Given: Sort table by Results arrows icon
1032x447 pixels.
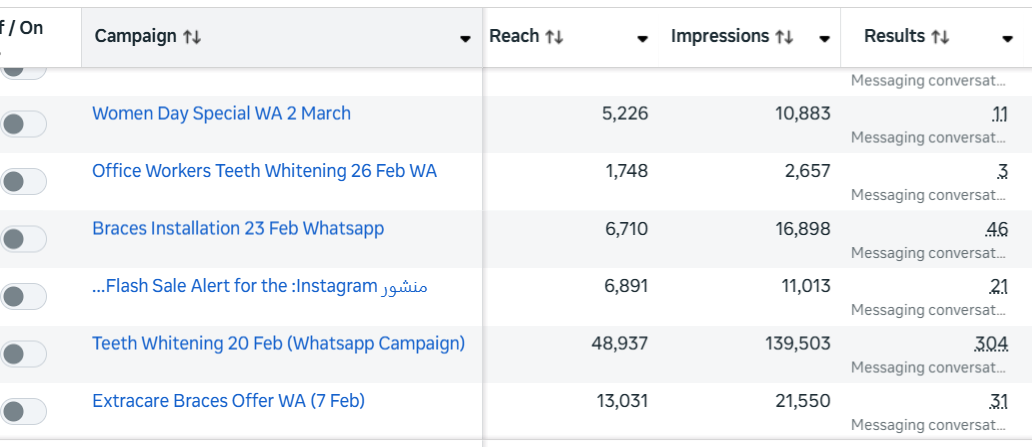Looking at the screenshot, I should (940, 37).
